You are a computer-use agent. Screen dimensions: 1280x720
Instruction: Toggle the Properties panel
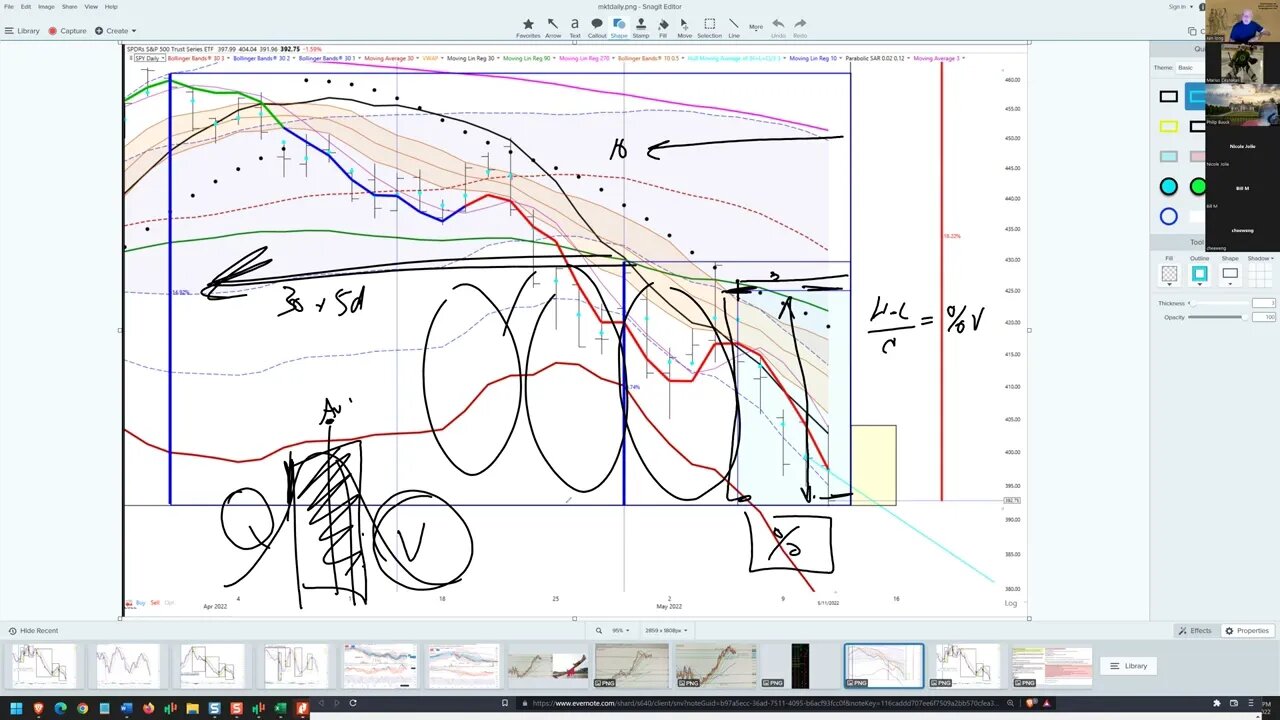1247,631
